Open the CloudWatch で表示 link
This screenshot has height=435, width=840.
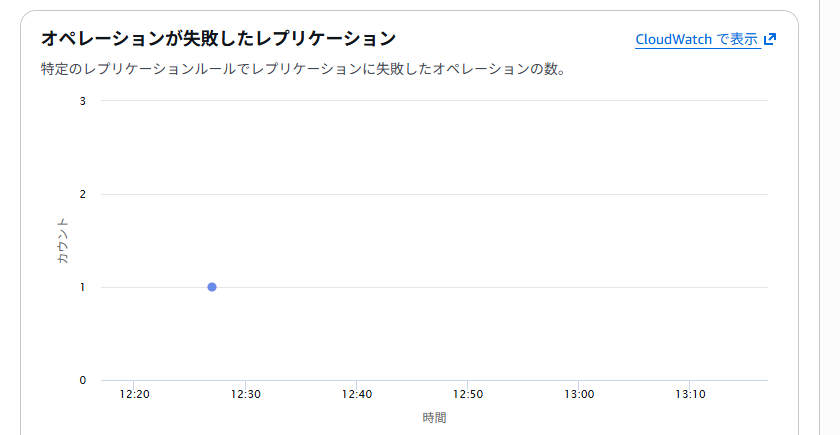tap(696, 40)
